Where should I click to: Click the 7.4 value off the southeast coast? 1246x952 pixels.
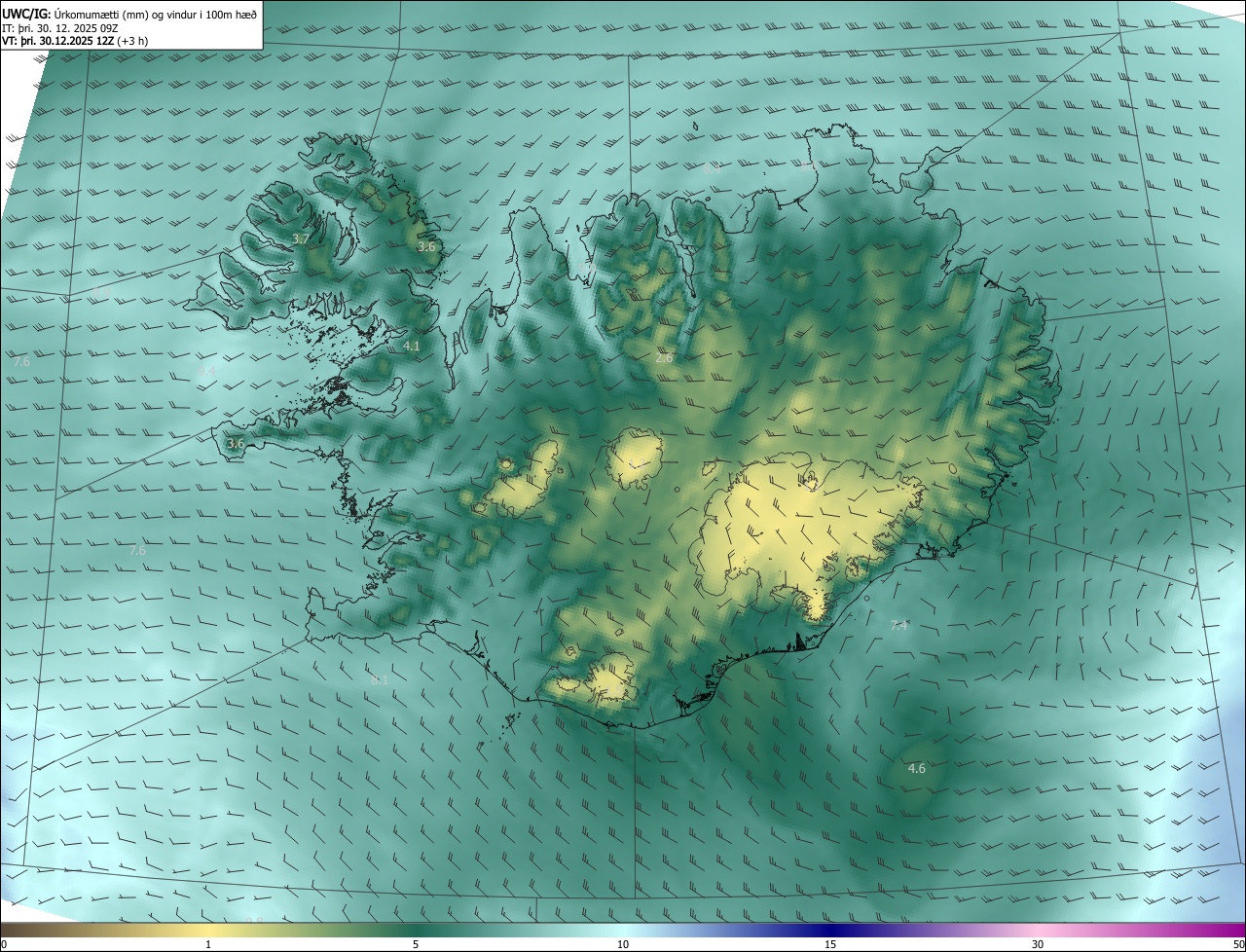click(x=898, y=625)
